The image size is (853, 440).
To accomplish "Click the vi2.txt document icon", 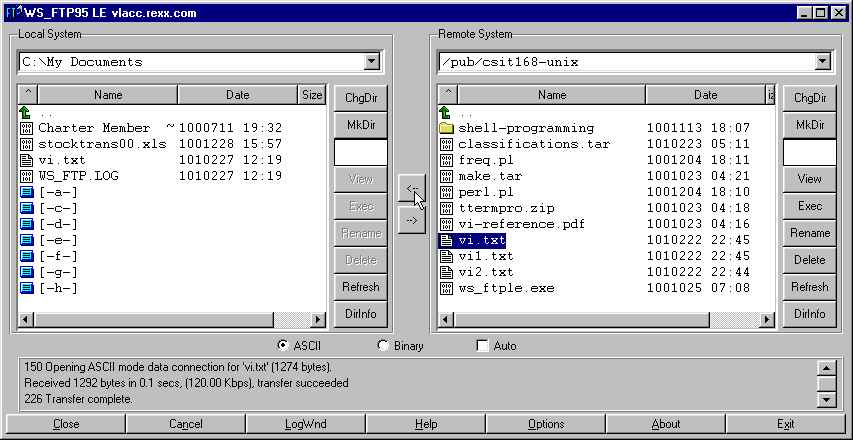I will 446,272.
